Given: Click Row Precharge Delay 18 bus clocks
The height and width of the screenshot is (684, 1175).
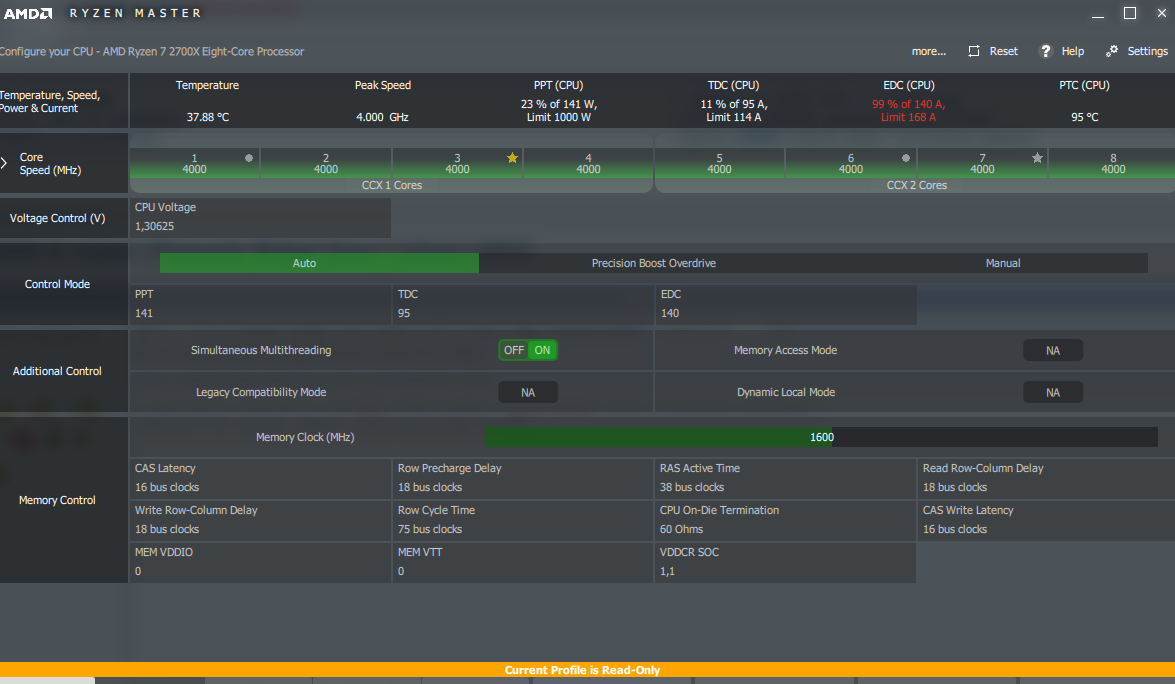Looking at the screenshot, I should coord(523,478).
